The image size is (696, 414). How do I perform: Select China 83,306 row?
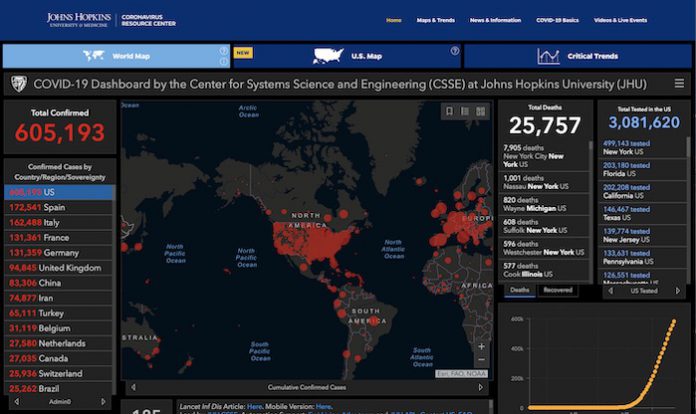point(58,283)
